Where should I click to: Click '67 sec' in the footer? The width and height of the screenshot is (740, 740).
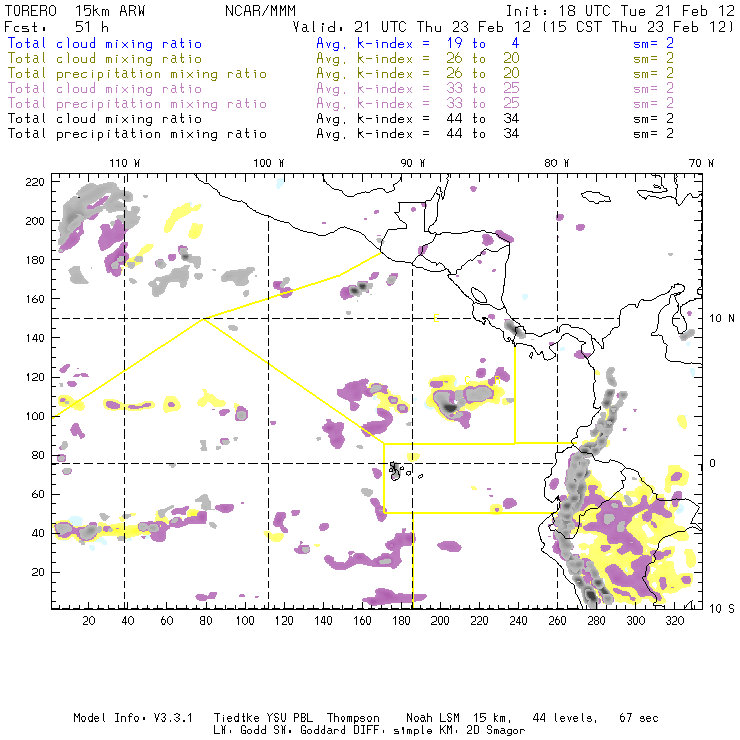[639, 718]
